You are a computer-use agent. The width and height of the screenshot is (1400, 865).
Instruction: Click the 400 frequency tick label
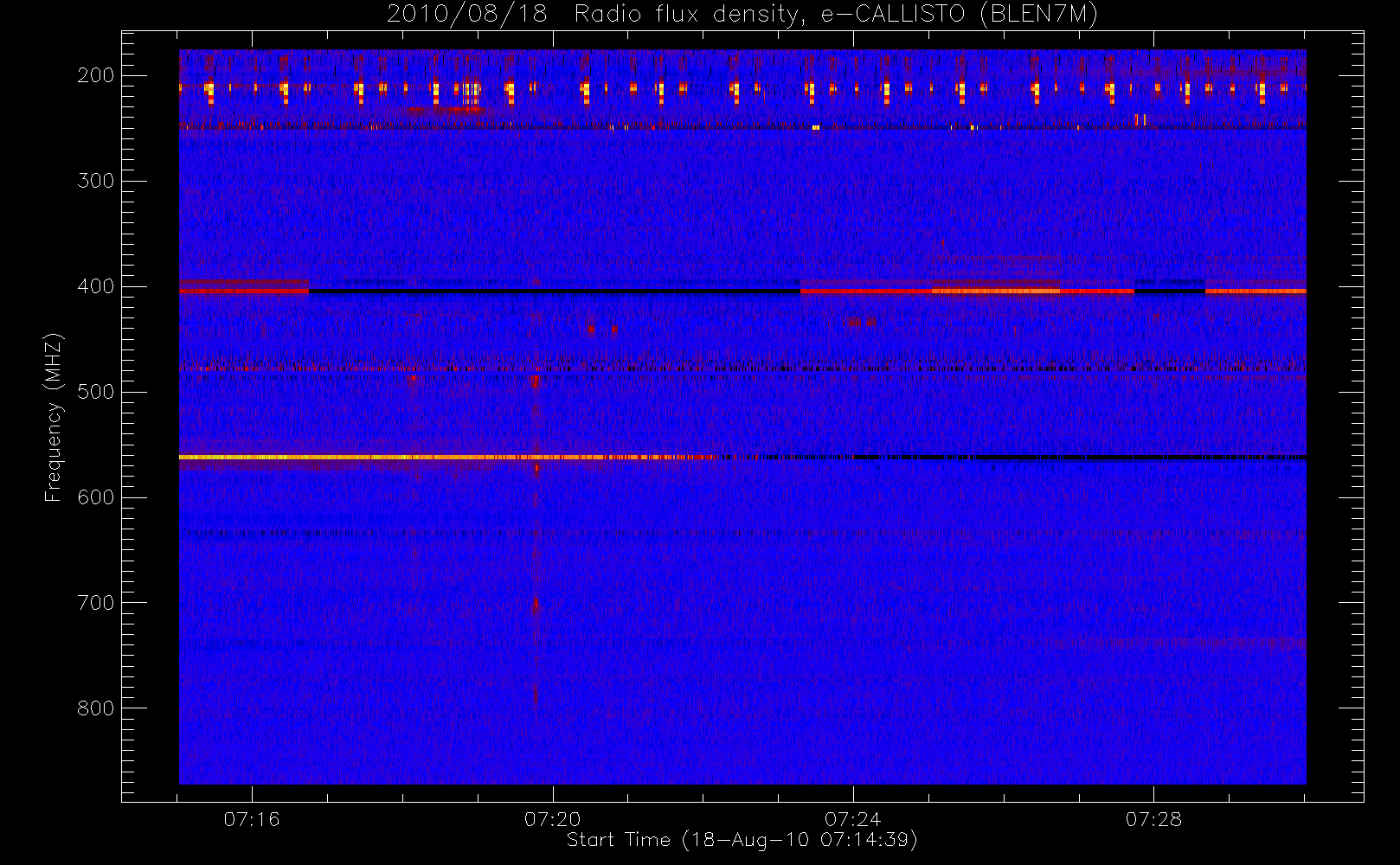(96, 286)
